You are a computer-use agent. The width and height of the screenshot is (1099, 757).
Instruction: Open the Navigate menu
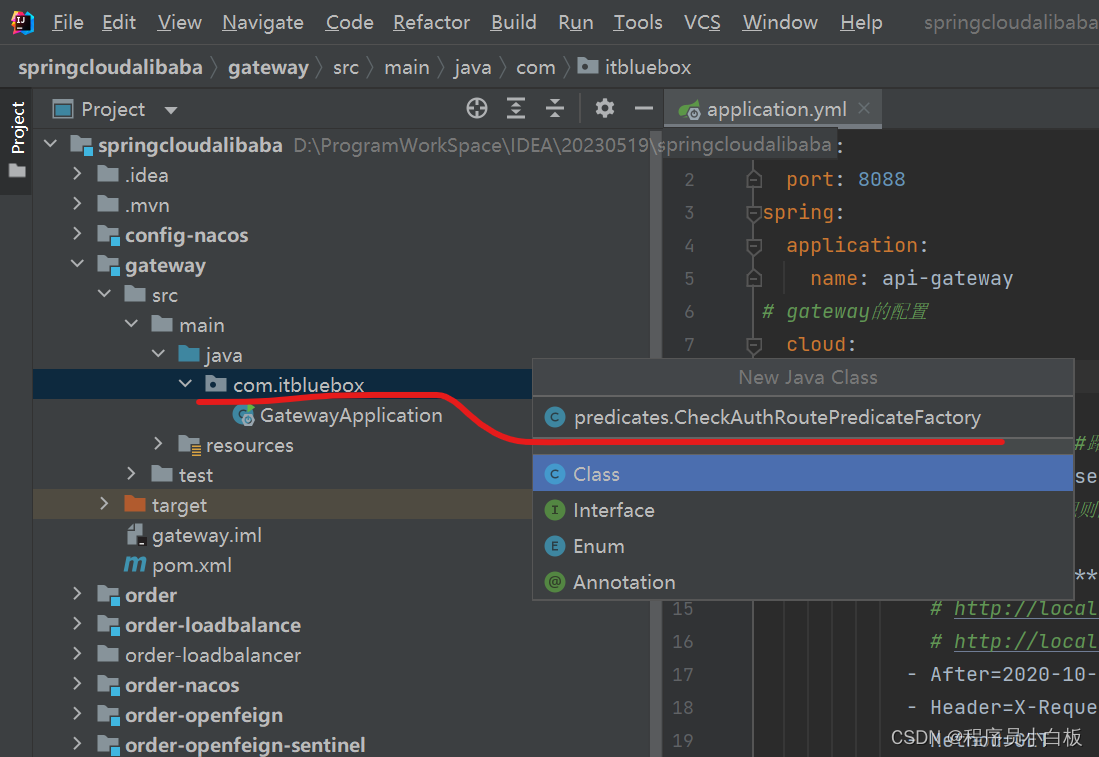tap(263, 22)
